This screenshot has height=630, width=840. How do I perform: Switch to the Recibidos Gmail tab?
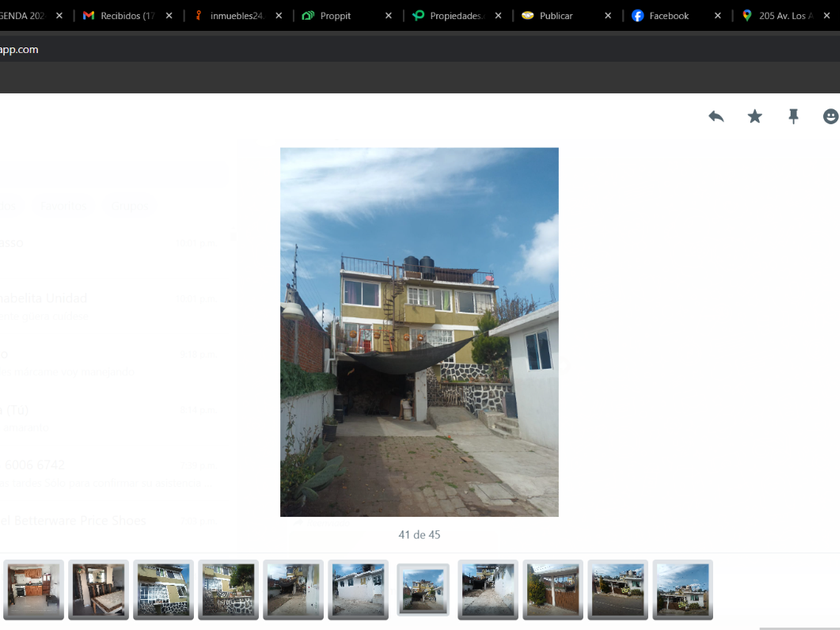click(x=126, y=16)
